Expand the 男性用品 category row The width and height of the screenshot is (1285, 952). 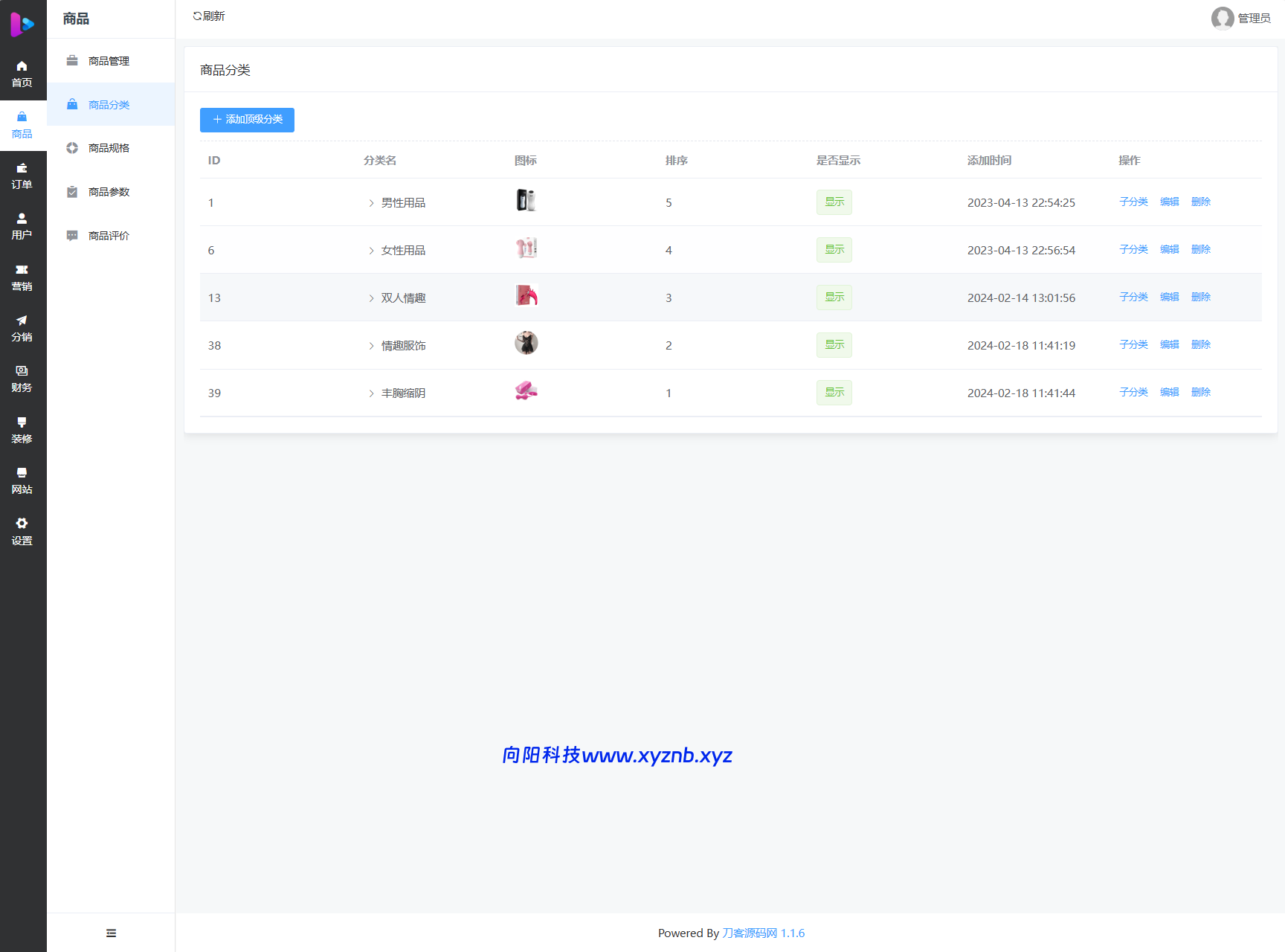coord(371,203)
